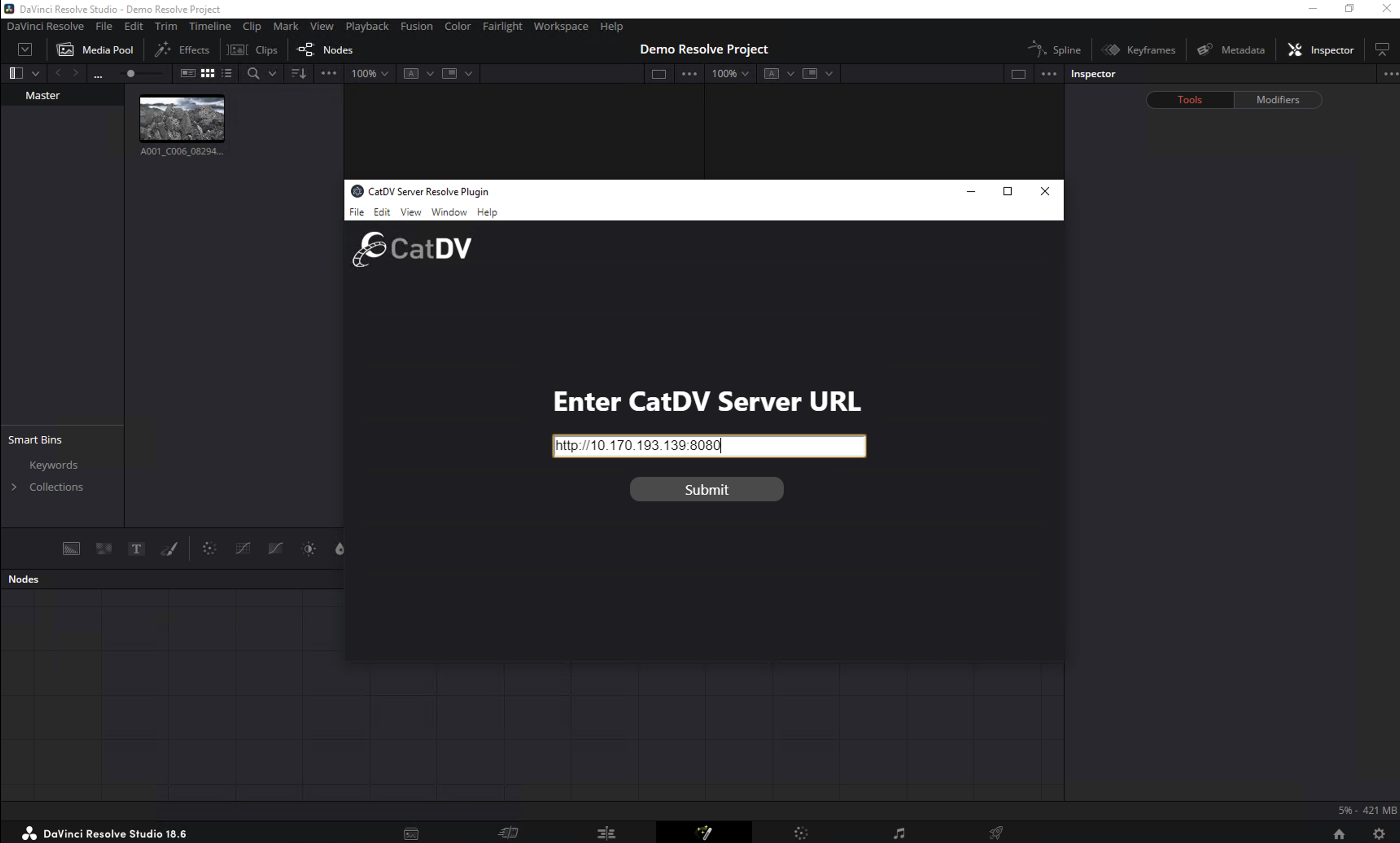Add a Color Corrector node tool
1400x843 pixels.
(x=209, y=549)
